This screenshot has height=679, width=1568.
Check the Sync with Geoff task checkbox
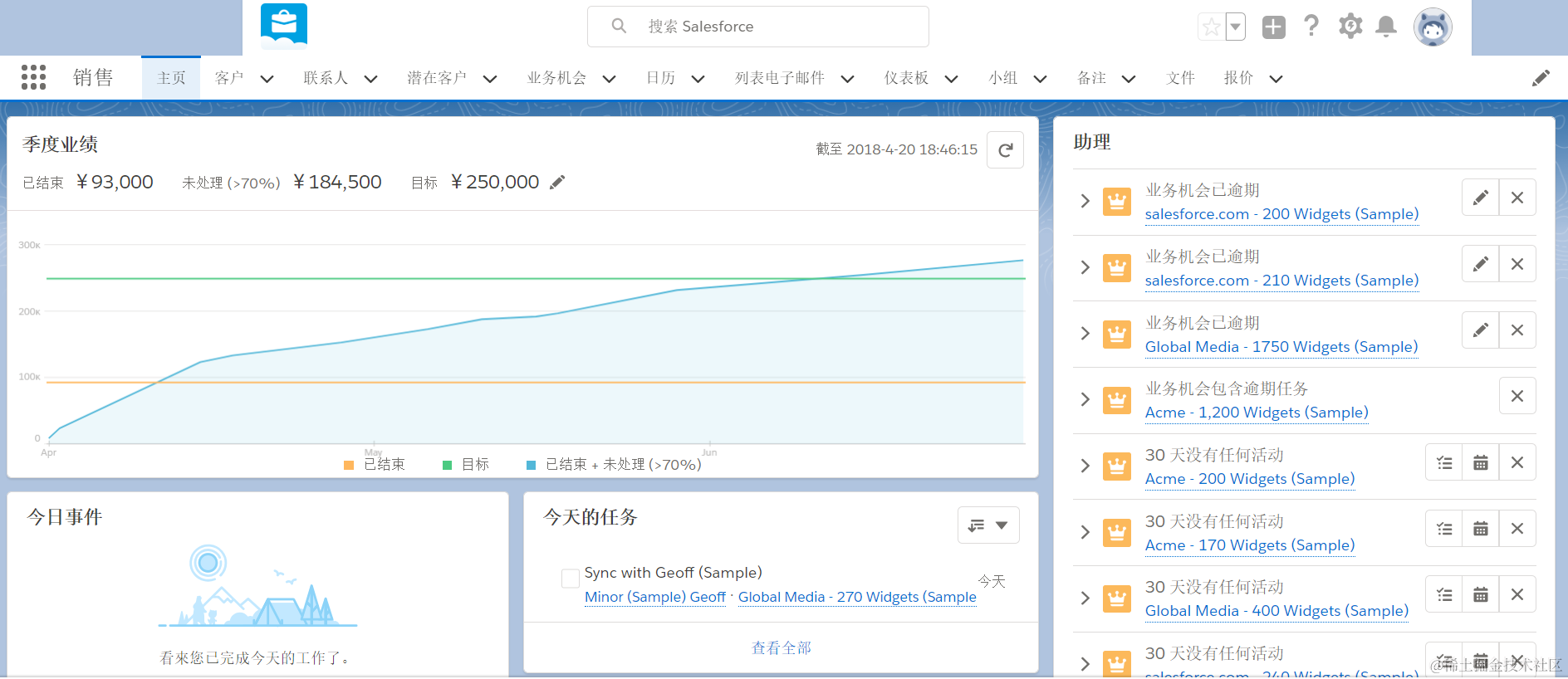coord(571,579)
